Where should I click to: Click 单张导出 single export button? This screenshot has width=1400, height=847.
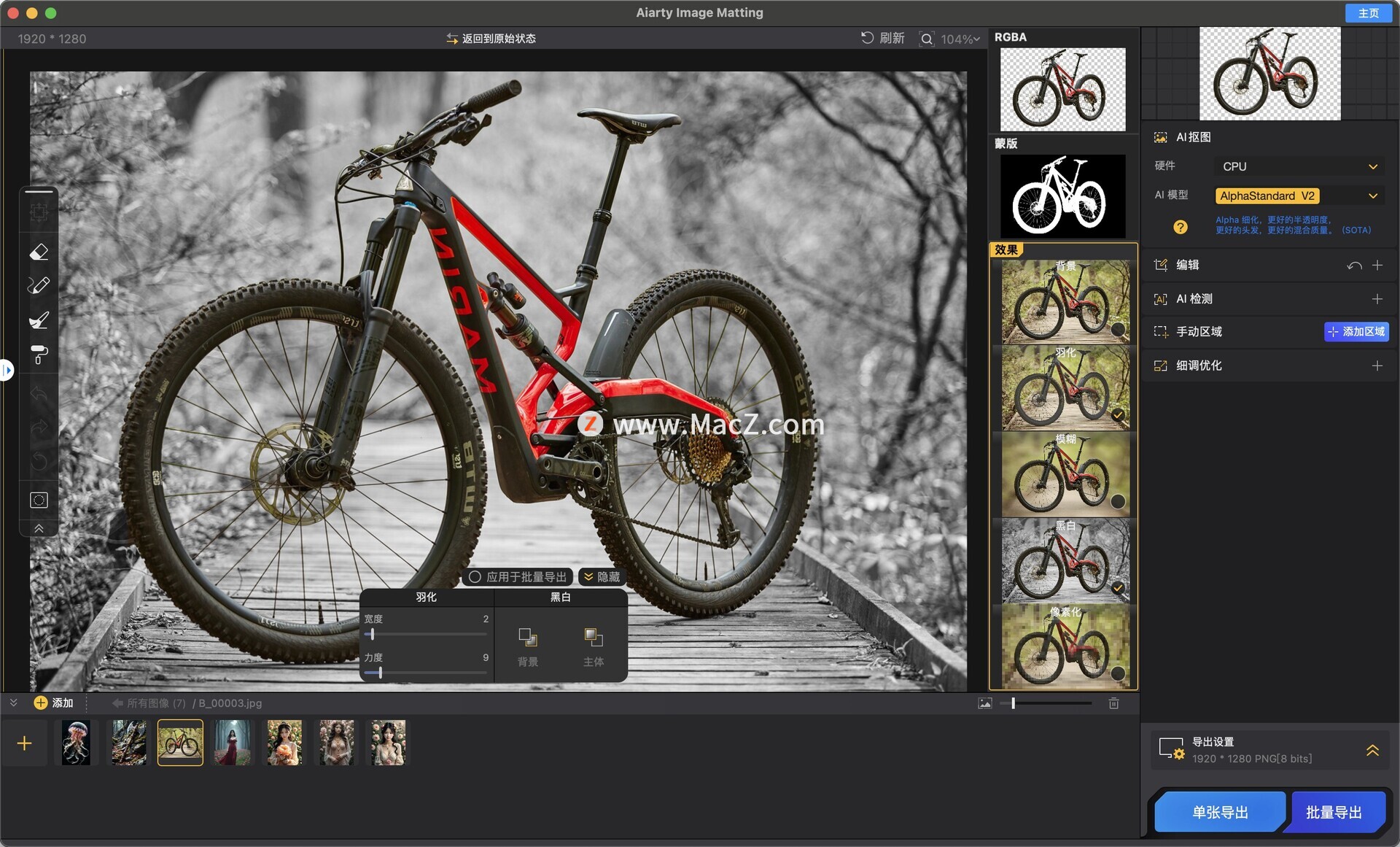1220,812
